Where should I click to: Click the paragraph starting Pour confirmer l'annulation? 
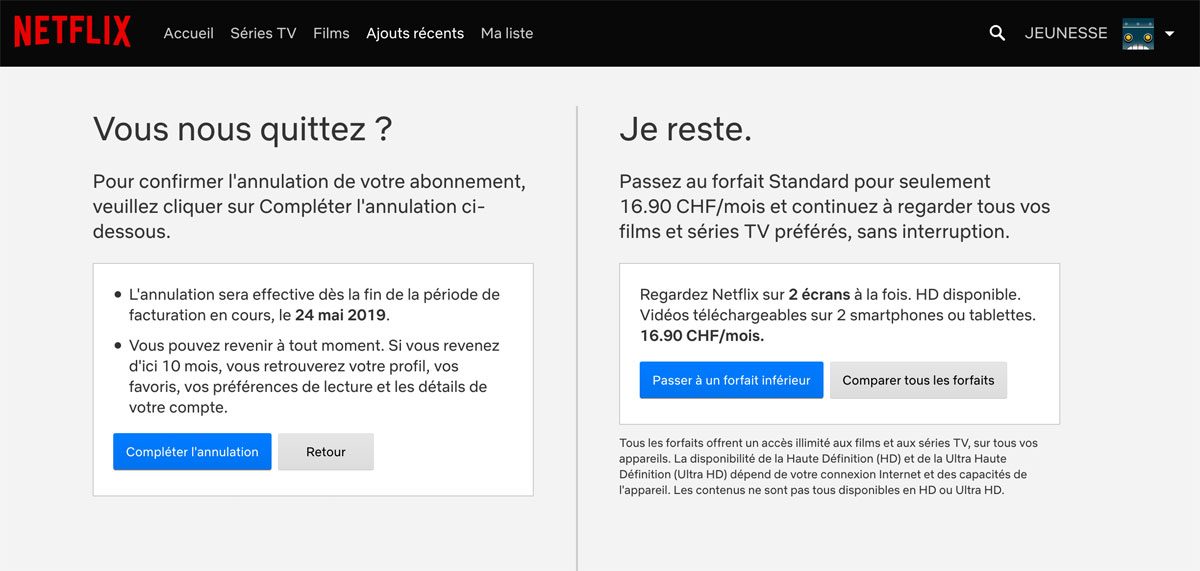tap(309, 207)
